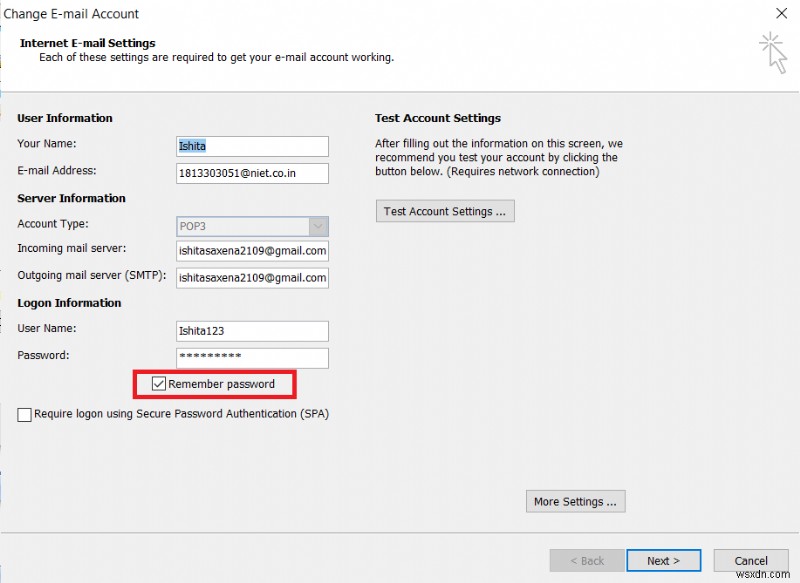The image size is (800, 583).
Task: Click the Outgoing mail server SMTP field
Action: (252, 278)
